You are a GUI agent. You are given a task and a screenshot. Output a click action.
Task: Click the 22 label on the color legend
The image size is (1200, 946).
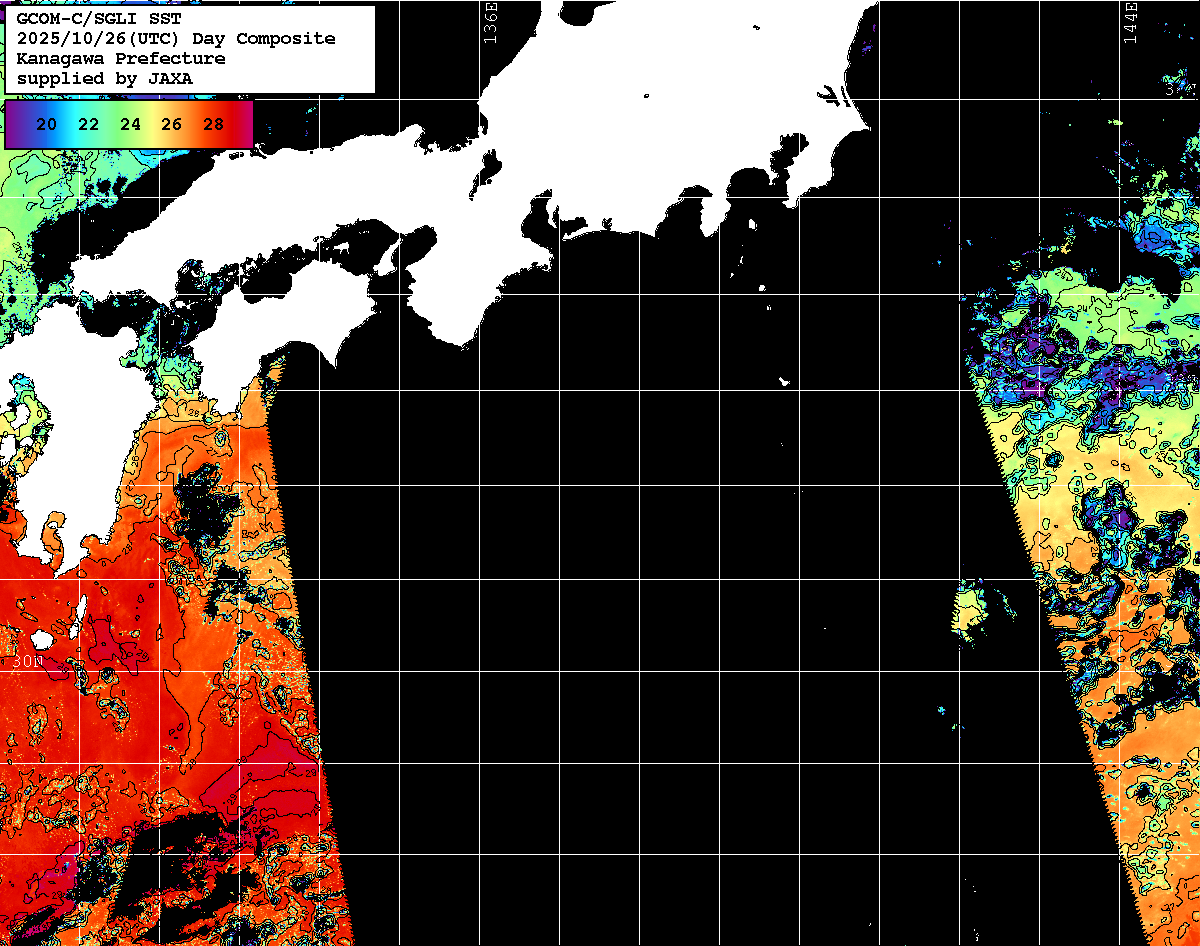[88, 125]
